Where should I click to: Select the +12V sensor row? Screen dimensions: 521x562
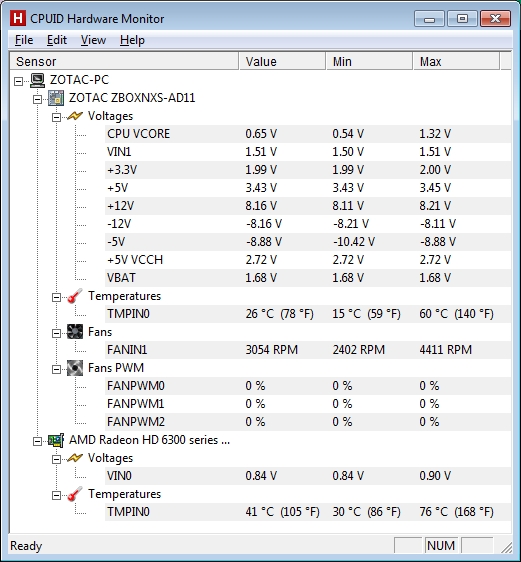(x=308, y=206)
